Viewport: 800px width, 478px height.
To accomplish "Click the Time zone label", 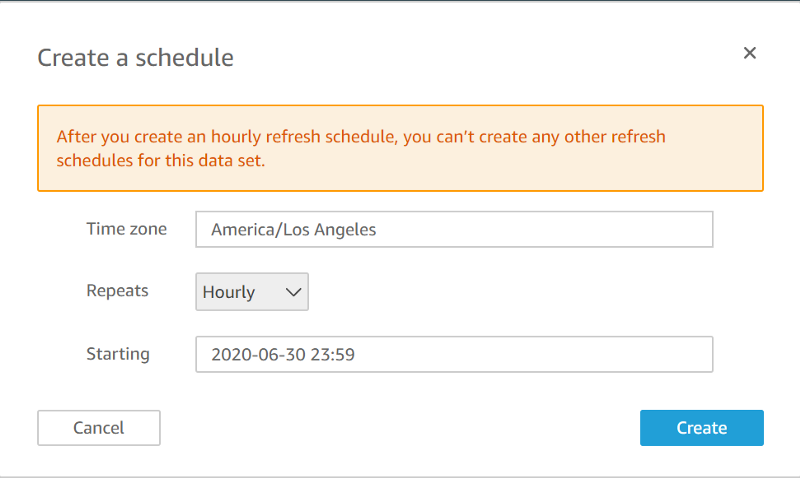I will [x=127, y=229].
